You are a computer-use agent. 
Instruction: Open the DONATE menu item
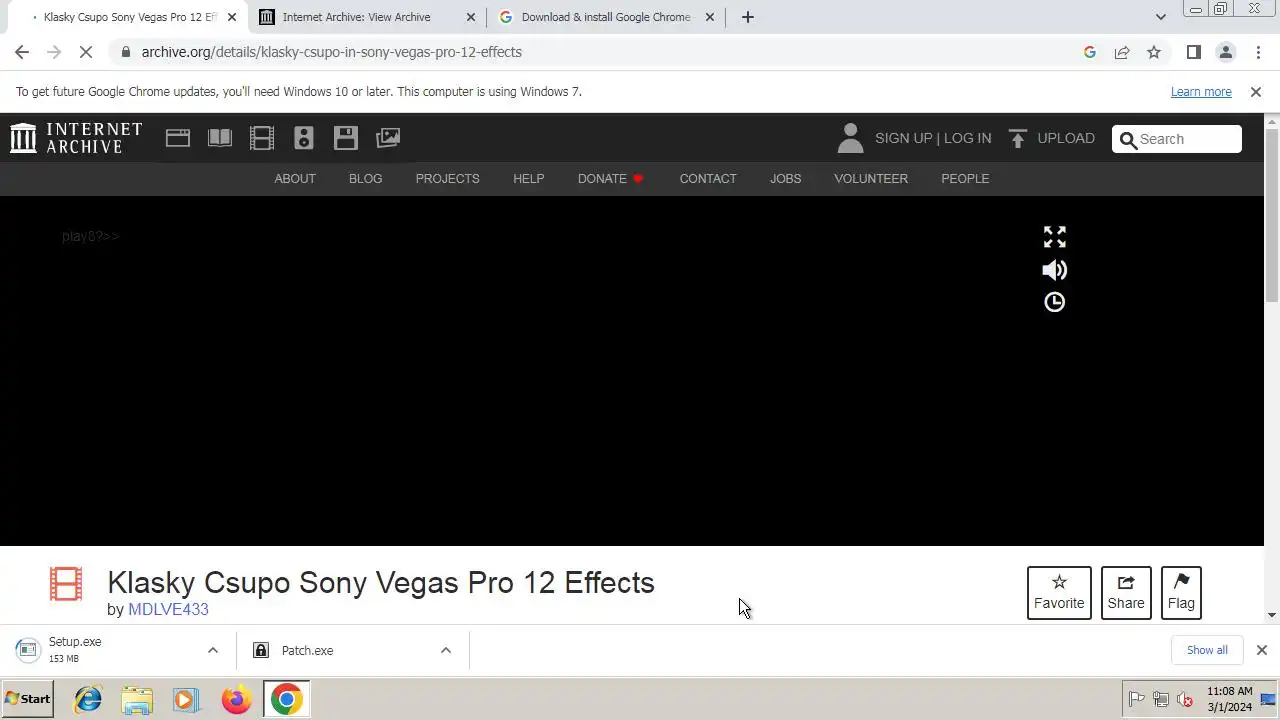coord(610,179)
